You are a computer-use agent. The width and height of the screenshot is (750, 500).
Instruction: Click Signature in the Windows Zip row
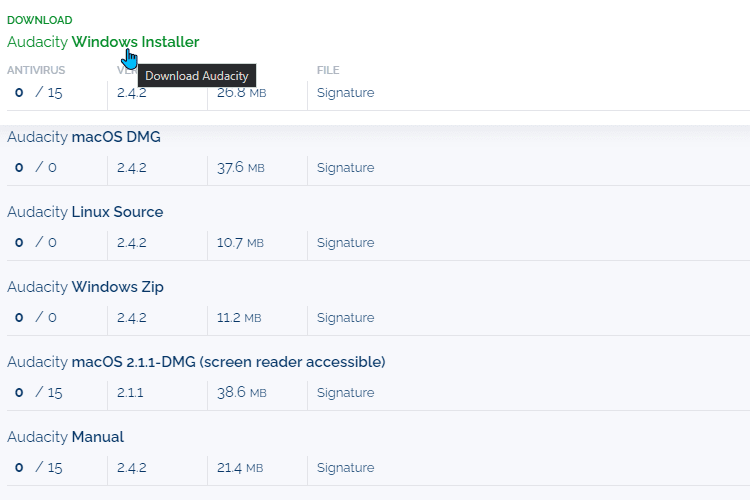point(345,318)
